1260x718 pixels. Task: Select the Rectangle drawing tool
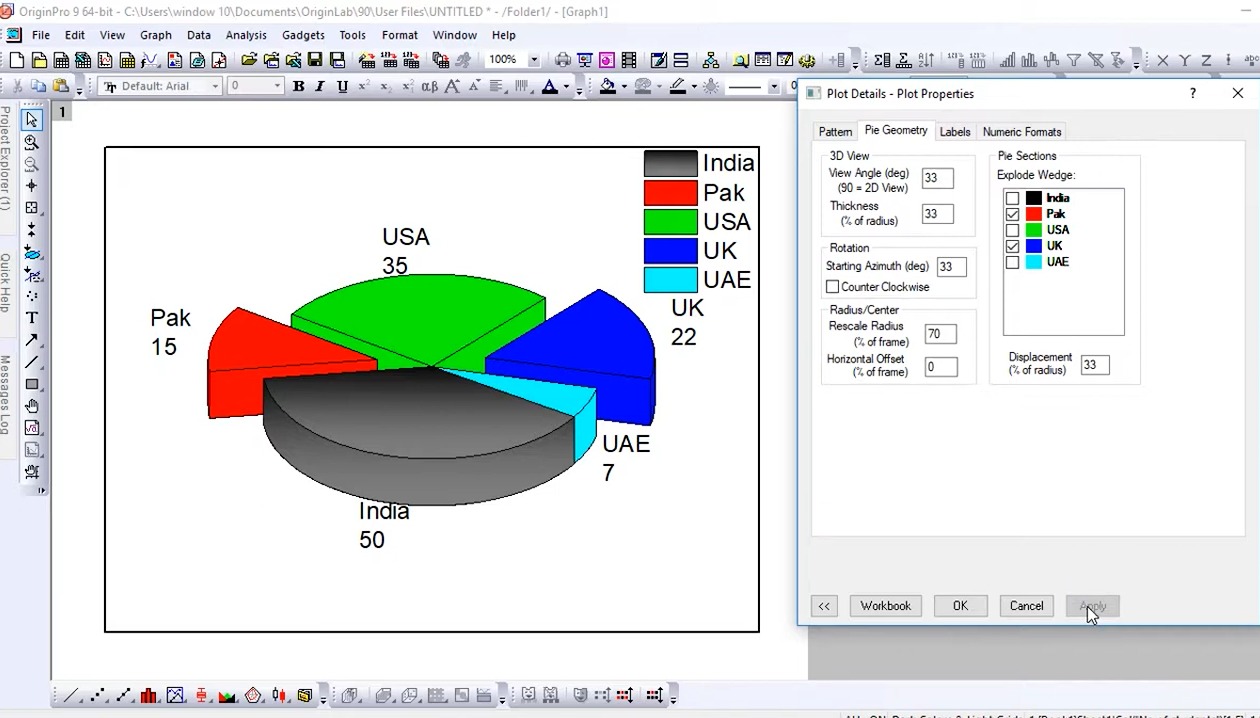click(x=32, y=384)
